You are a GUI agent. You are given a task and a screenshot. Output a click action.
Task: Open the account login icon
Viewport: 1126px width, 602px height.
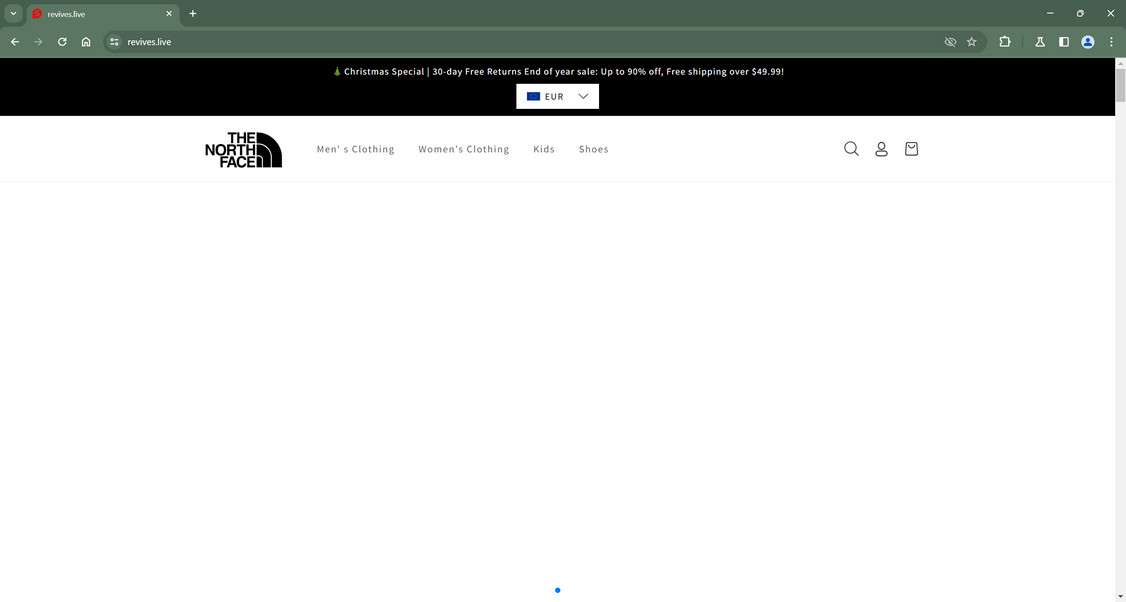881,149
